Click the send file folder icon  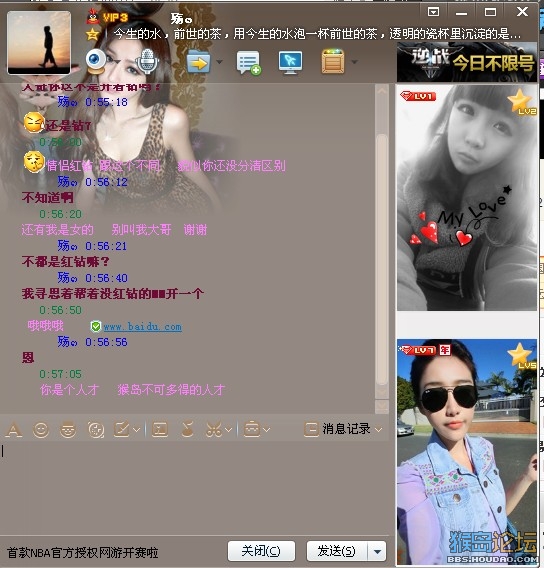pyautogui.click(x=198, y=62)
